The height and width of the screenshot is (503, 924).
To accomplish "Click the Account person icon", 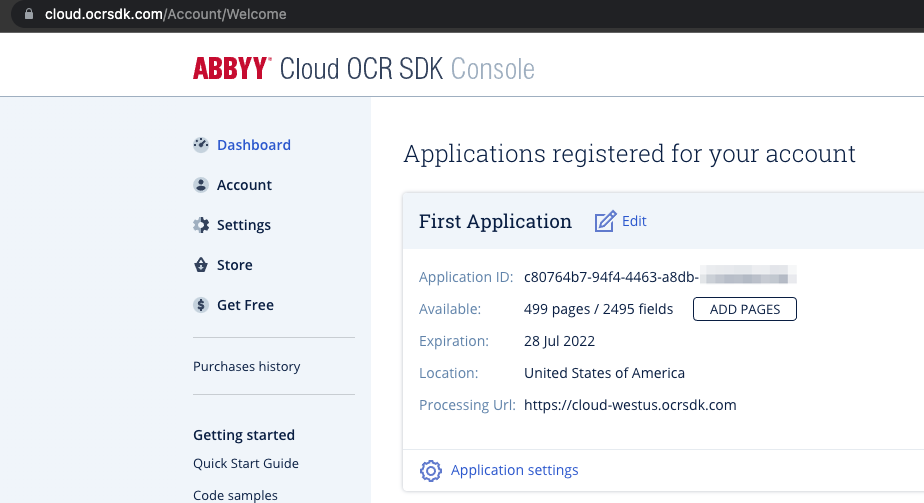I will coord(201,185).
